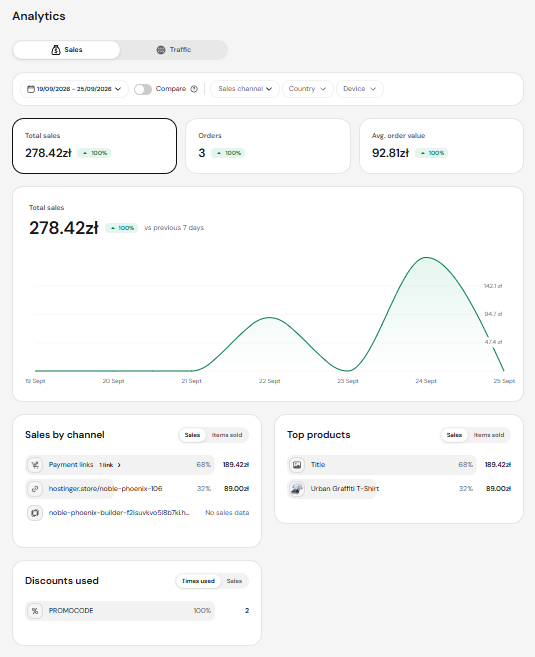Viewport: 535px width, 657px height.
Task: Switch Sales by channel to Items sold
Action: (x=227, y=435)
